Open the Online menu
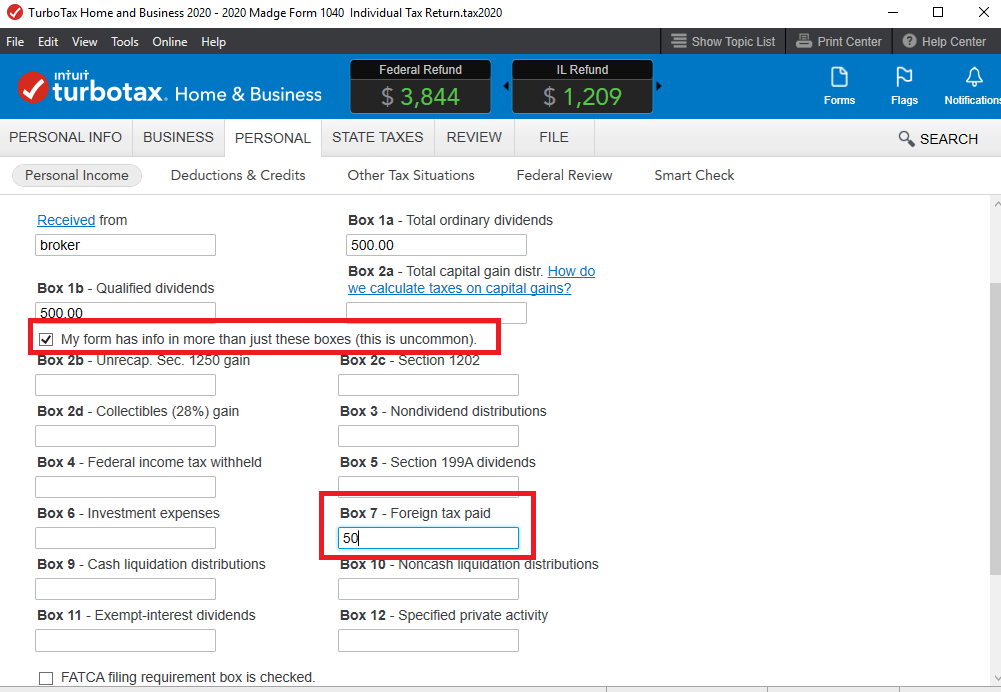 (x=170, y=41)
